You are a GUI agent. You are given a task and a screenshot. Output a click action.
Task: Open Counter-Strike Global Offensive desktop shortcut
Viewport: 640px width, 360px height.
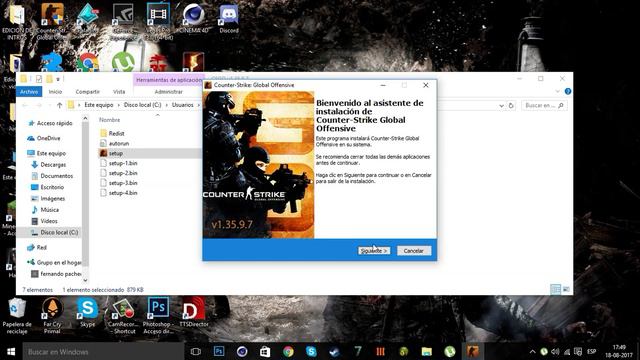click(x=52, y=22)
